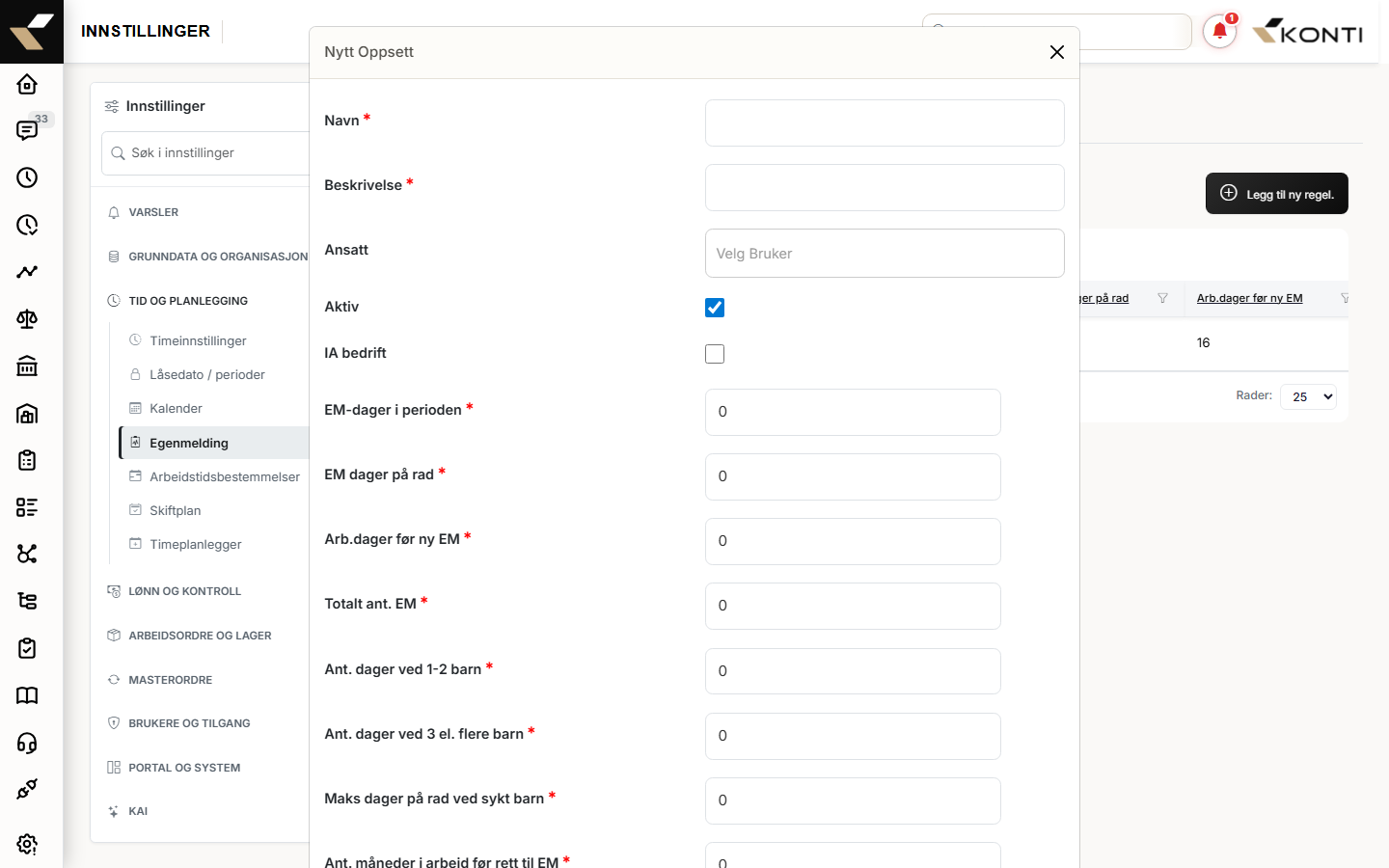Open the clock-with-checkmark sidebar icon
Viewport: 1389px width, 868px height.
click(27, 225)
